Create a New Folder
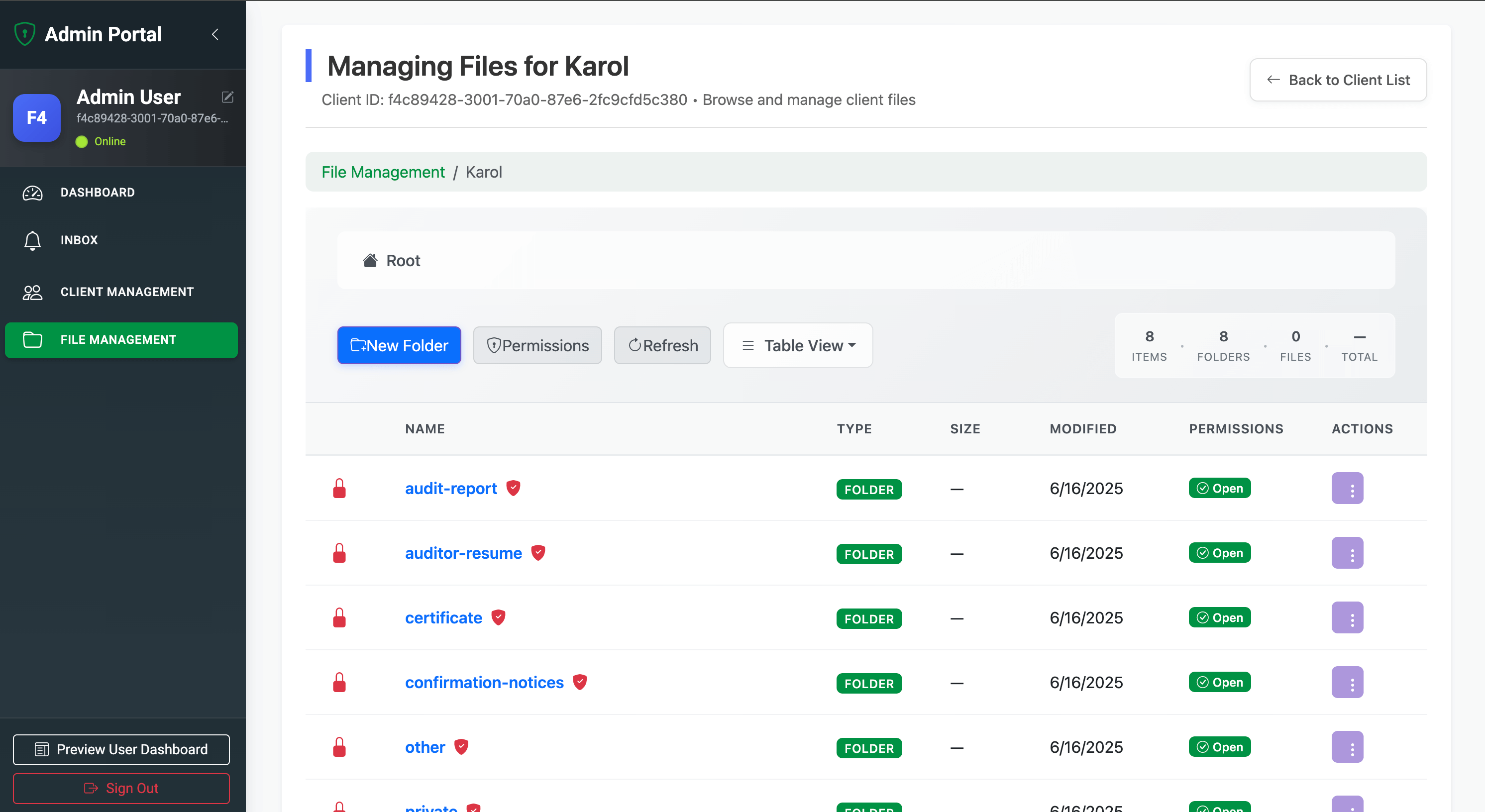 (399, 345)
